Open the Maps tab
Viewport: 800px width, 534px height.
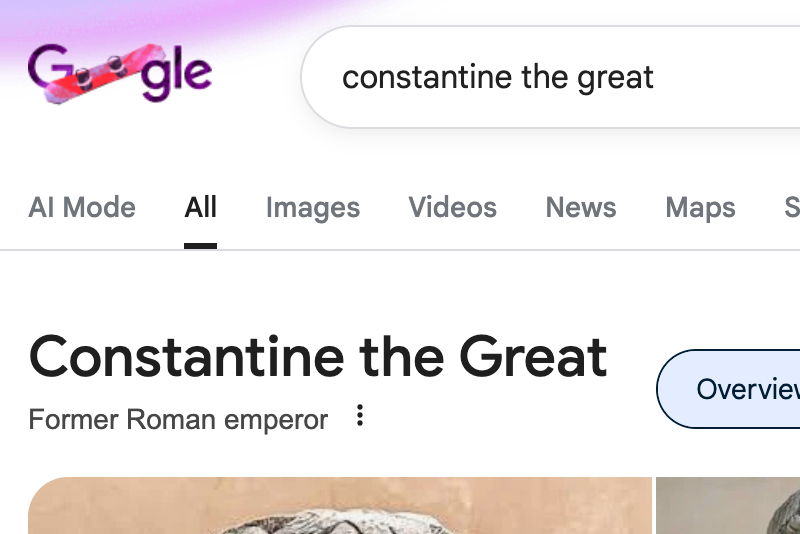point(700,207)
